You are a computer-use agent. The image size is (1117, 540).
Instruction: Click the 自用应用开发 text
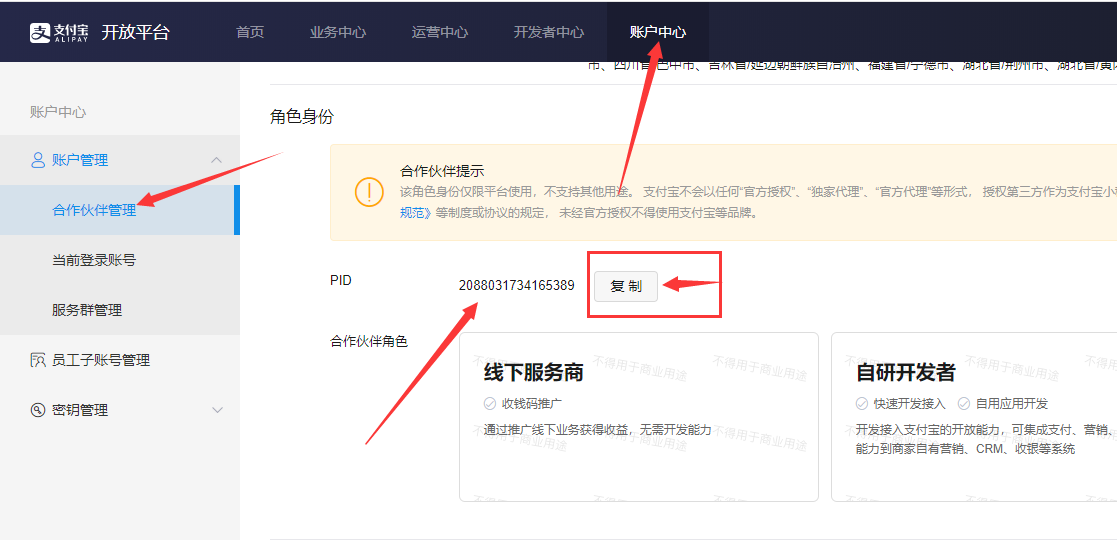point(1012,404)
